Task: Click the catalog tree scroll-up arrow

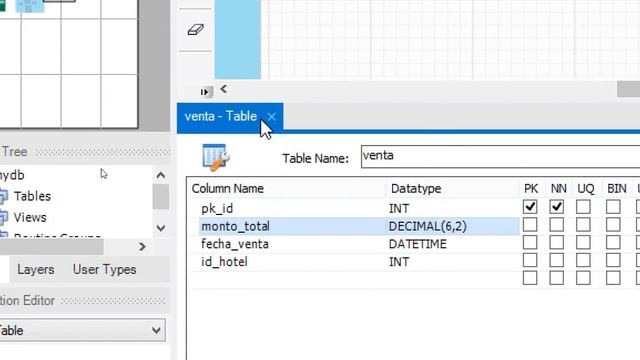Action: click(161, 176)
